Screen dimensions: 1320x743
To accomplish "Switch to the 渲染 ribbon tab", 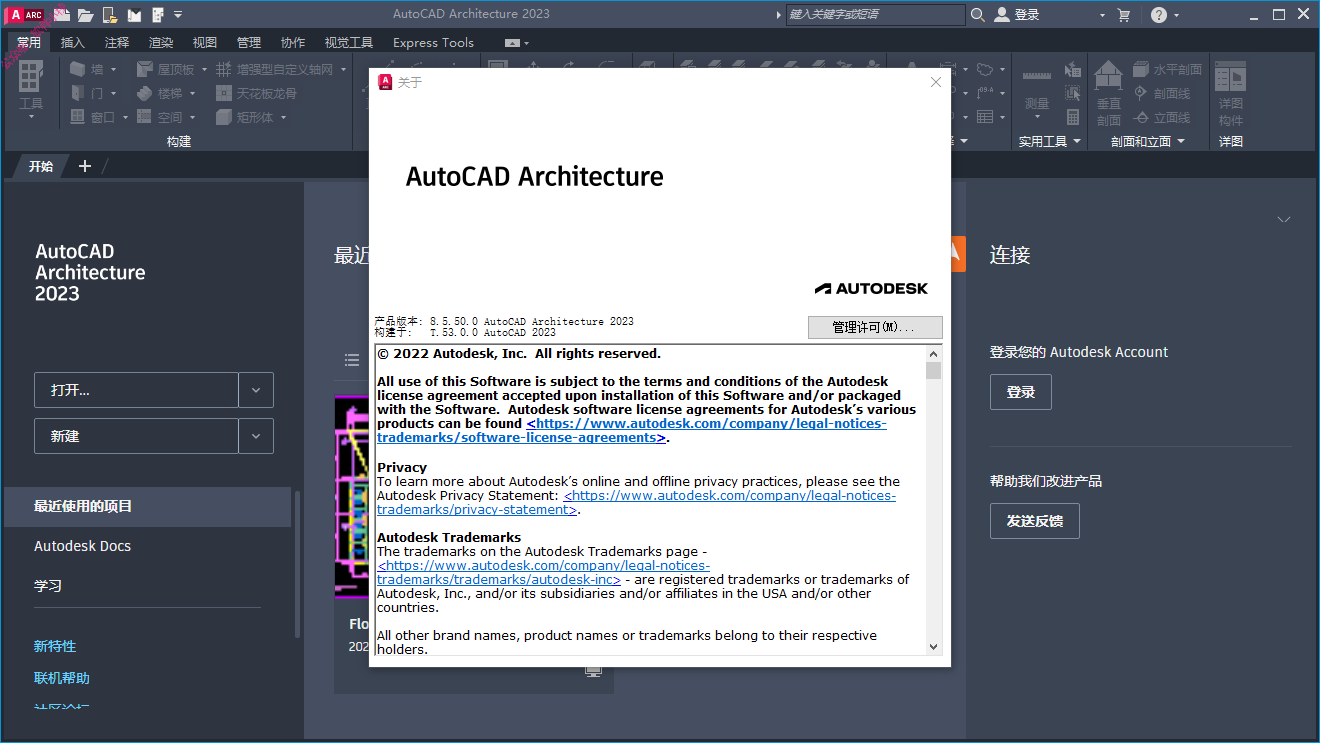I will [161, 42].
